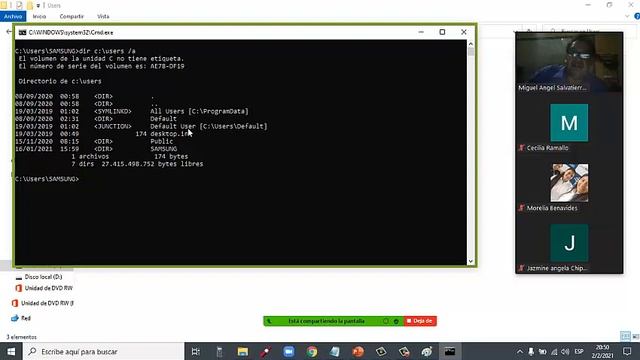640x360 pixels.
Task: Click the network tray icon
Action: click(x=554, y=351)
